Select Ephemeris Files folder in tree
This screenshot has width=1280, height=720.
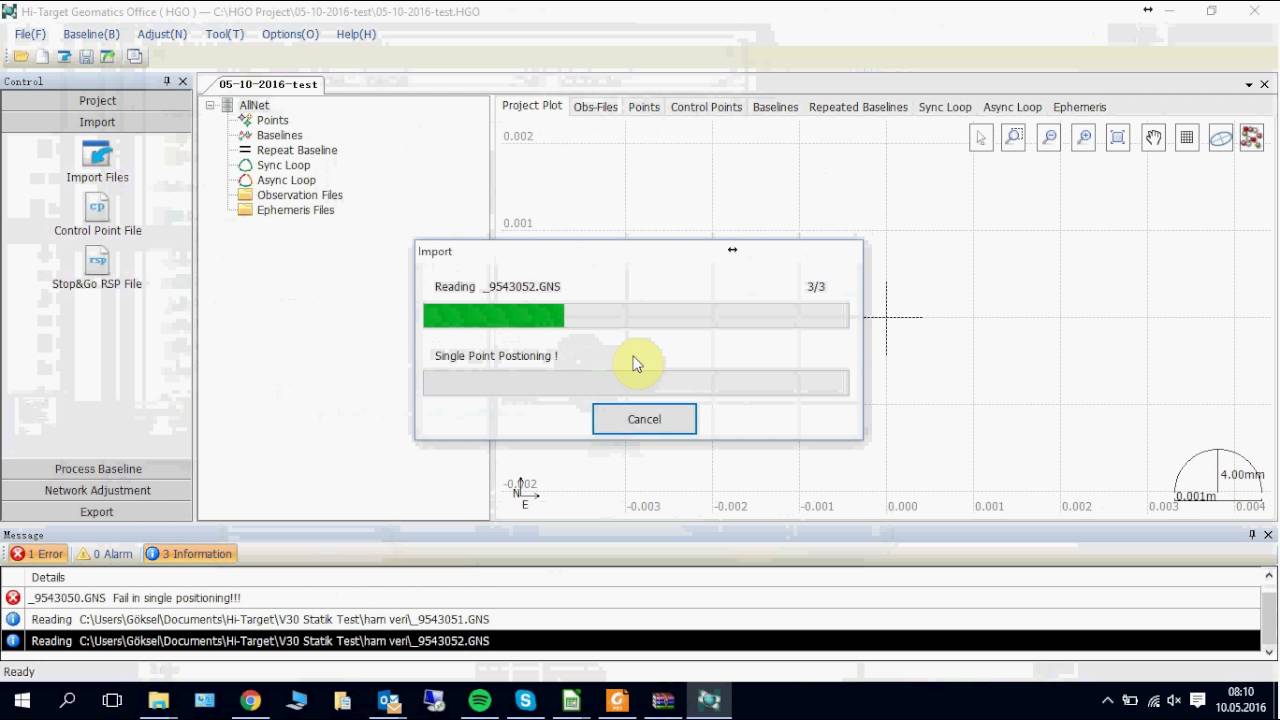coord(295,210)
